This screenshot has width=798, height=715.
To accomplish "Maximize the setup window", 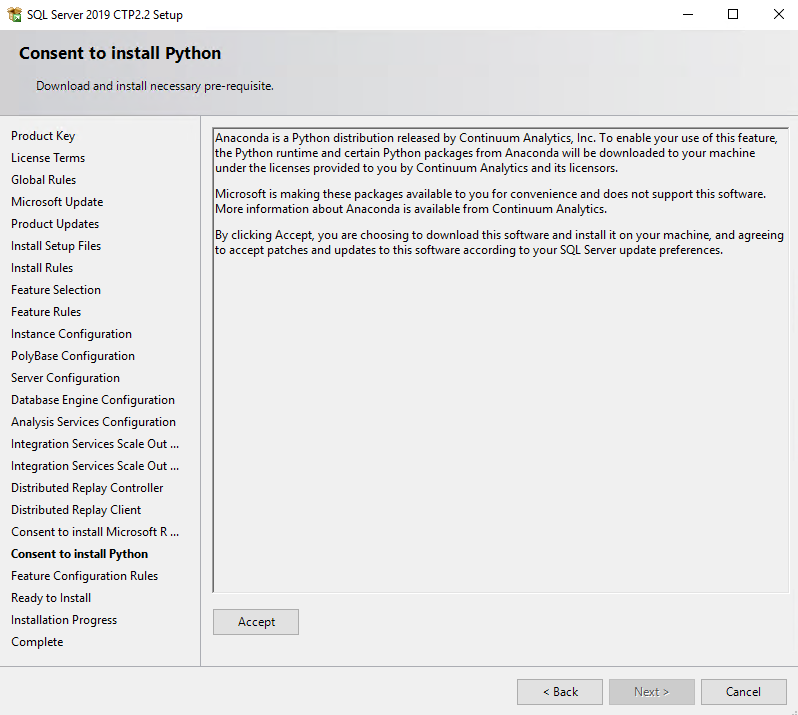I will [733, 14].
